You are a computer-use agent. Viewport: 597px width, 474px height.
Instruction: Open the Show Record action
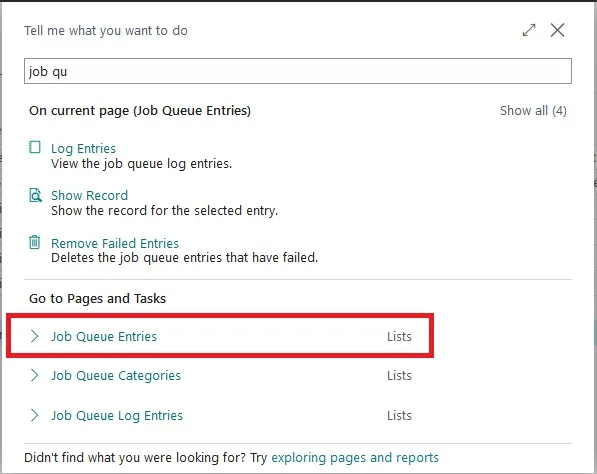click(x=89, y=195)
